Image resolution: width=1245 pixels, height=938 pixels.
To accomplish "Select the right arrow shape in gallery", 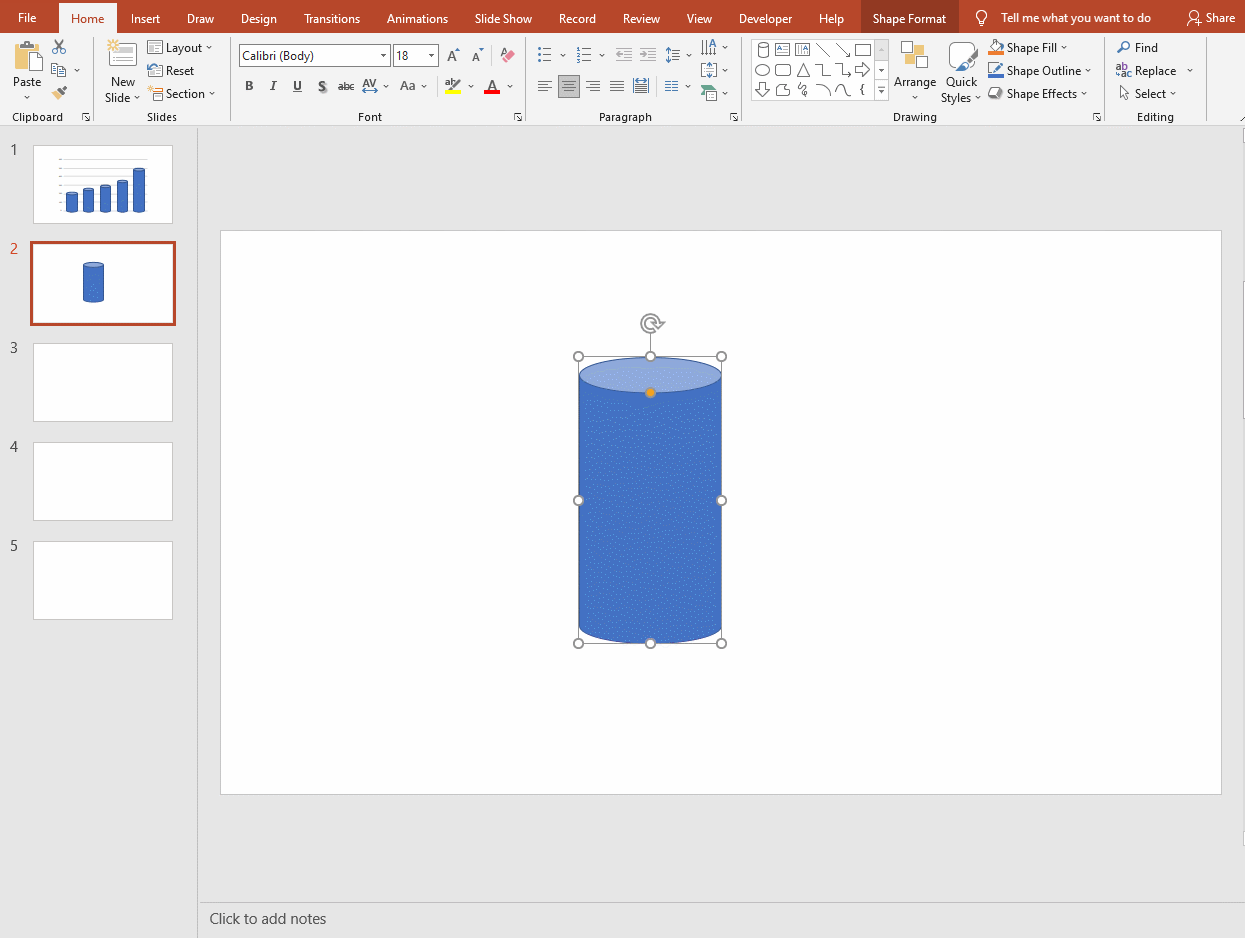I will pyautogui.click(x=863, y=70).
